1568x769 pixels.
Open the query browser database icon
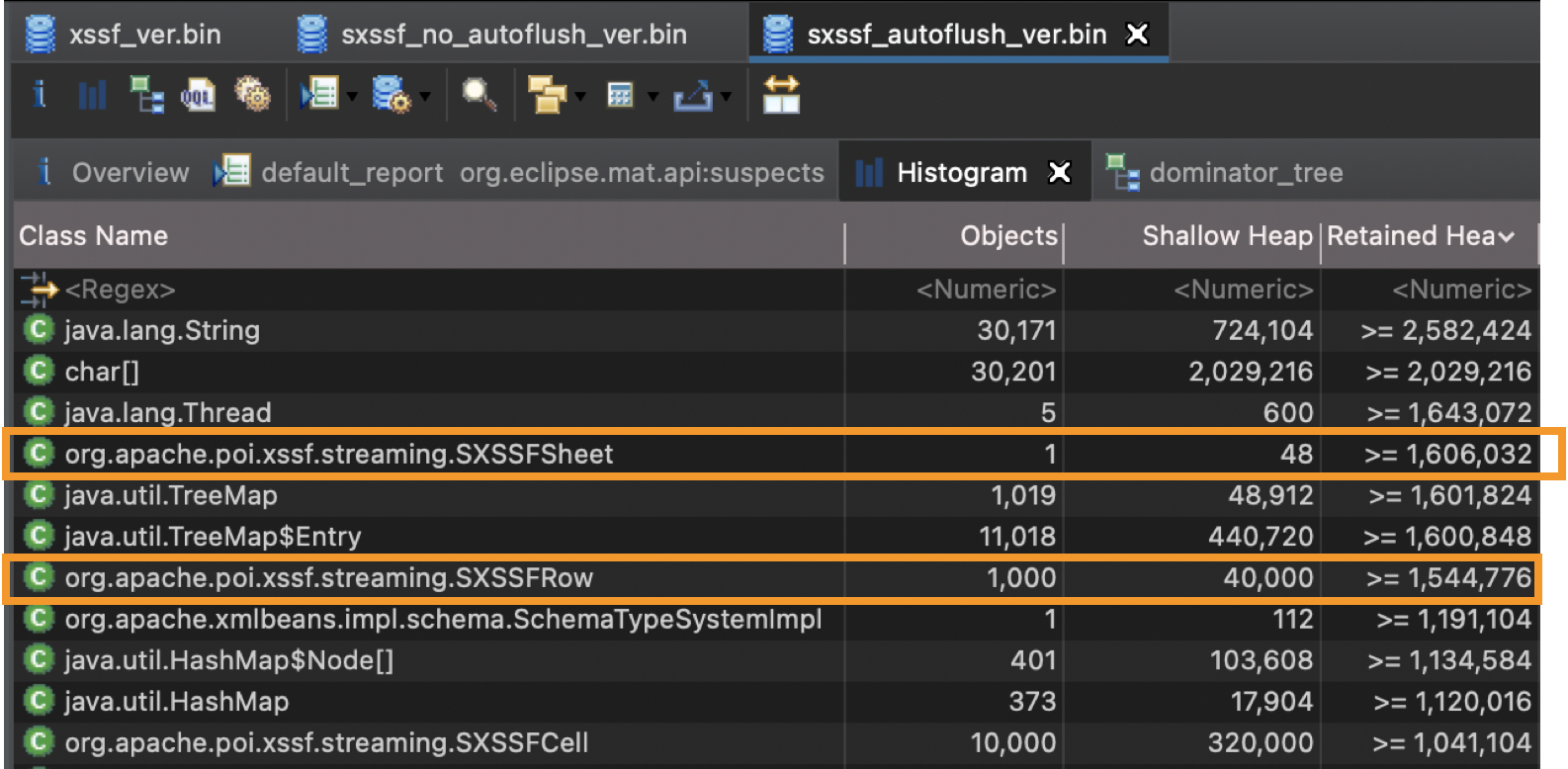point(392,95)
